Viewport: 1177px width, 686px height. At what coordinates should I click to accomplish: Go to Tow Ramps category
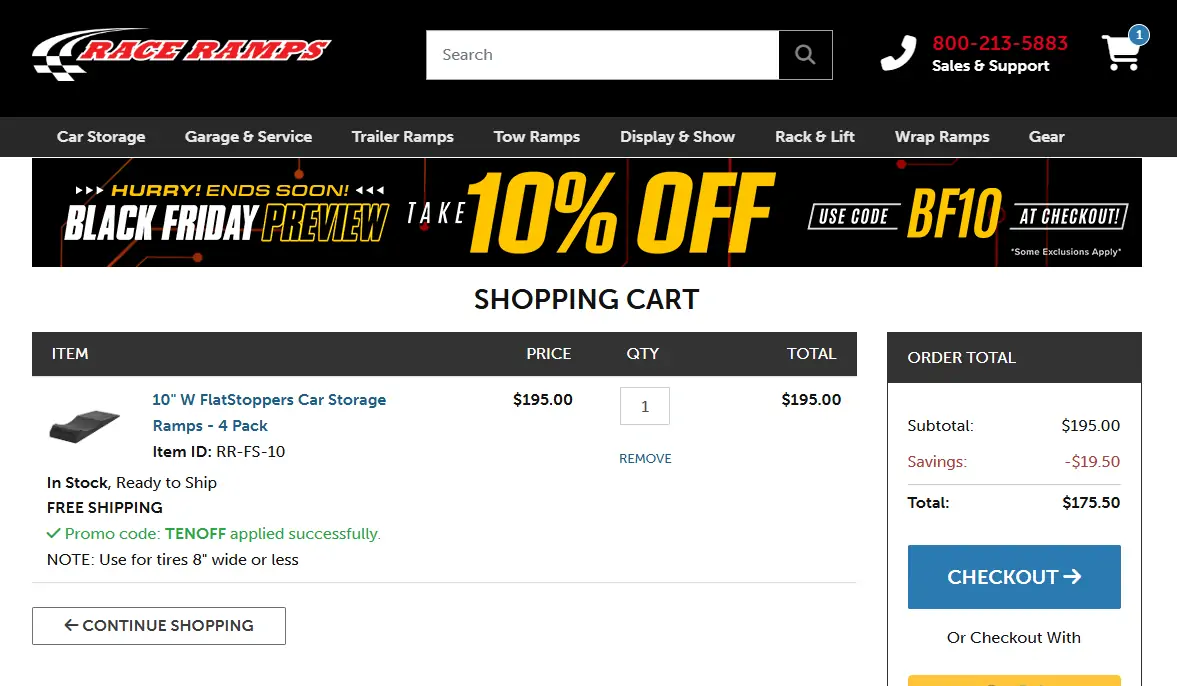click(x=536, y=137)
